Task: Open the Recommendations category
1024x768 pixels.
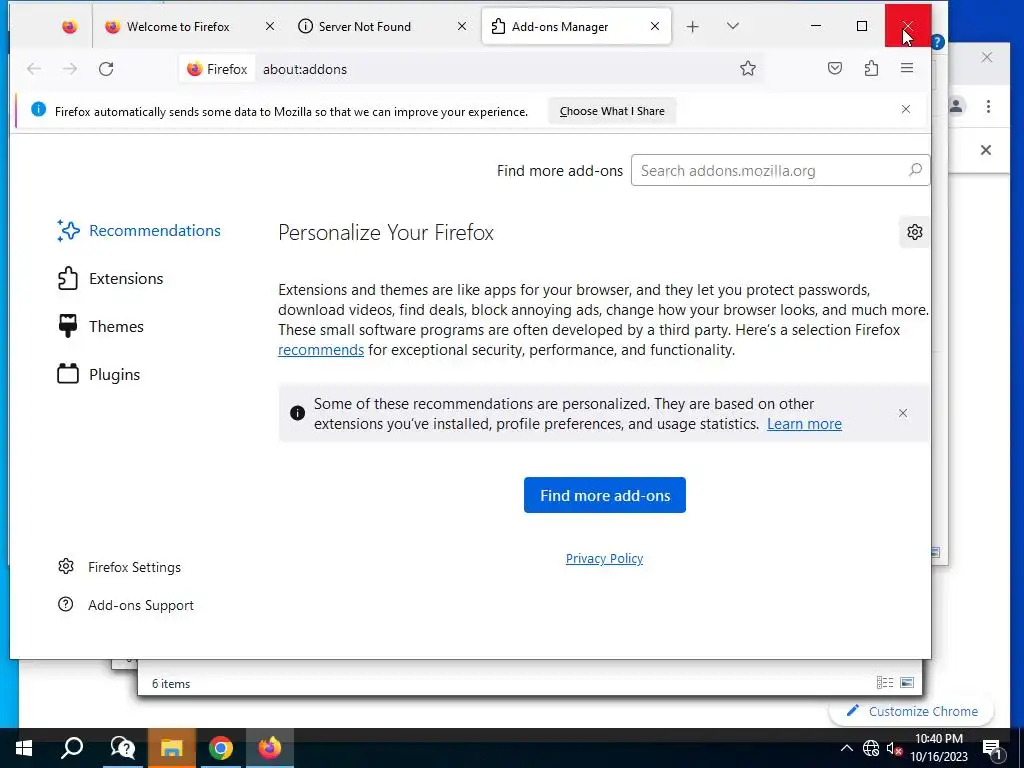Action: 139,231
